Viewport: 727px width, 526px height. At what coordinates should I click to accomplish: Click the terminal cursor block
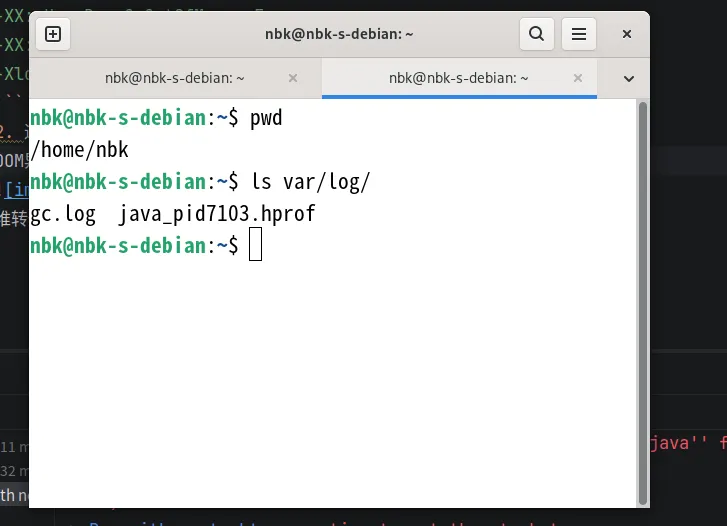click(x=255, y=244)
